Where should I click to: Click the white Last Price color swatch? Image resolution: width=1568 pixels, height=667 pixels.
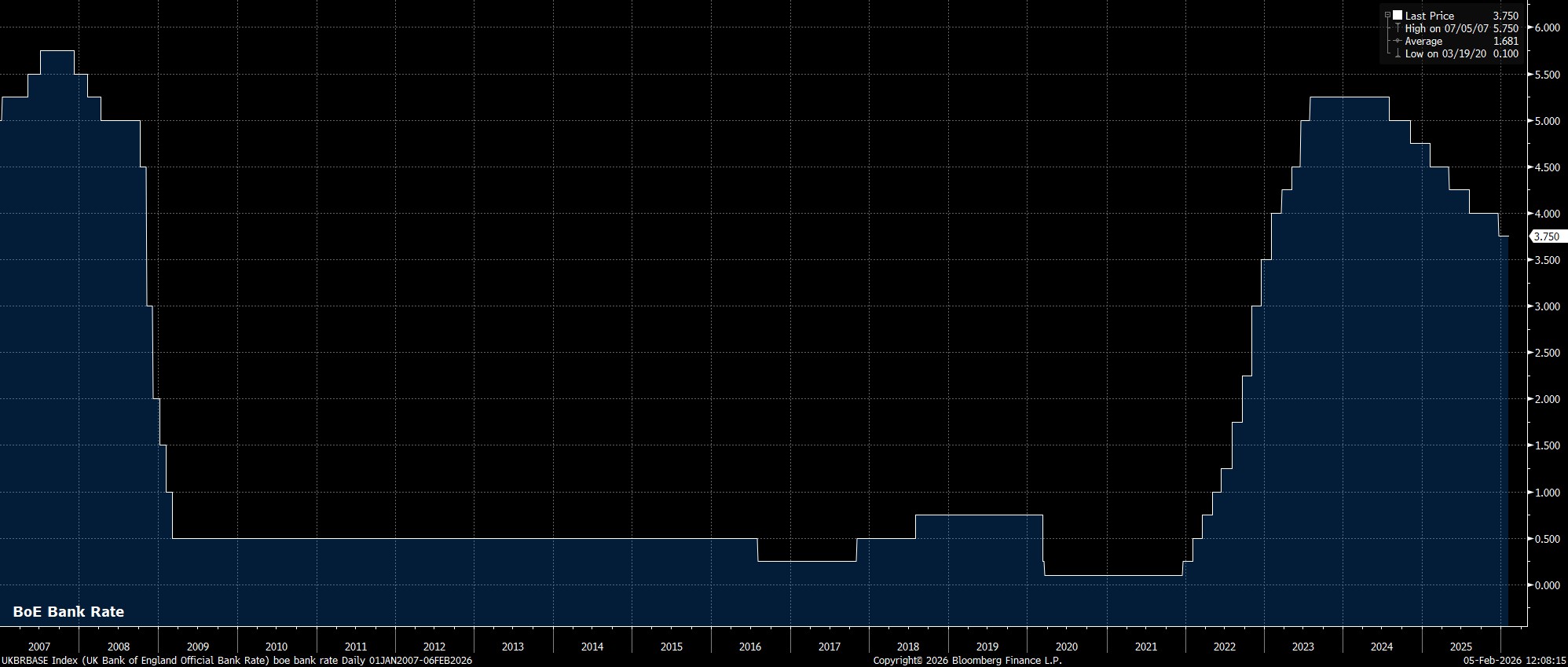(x=1398, y=16)
